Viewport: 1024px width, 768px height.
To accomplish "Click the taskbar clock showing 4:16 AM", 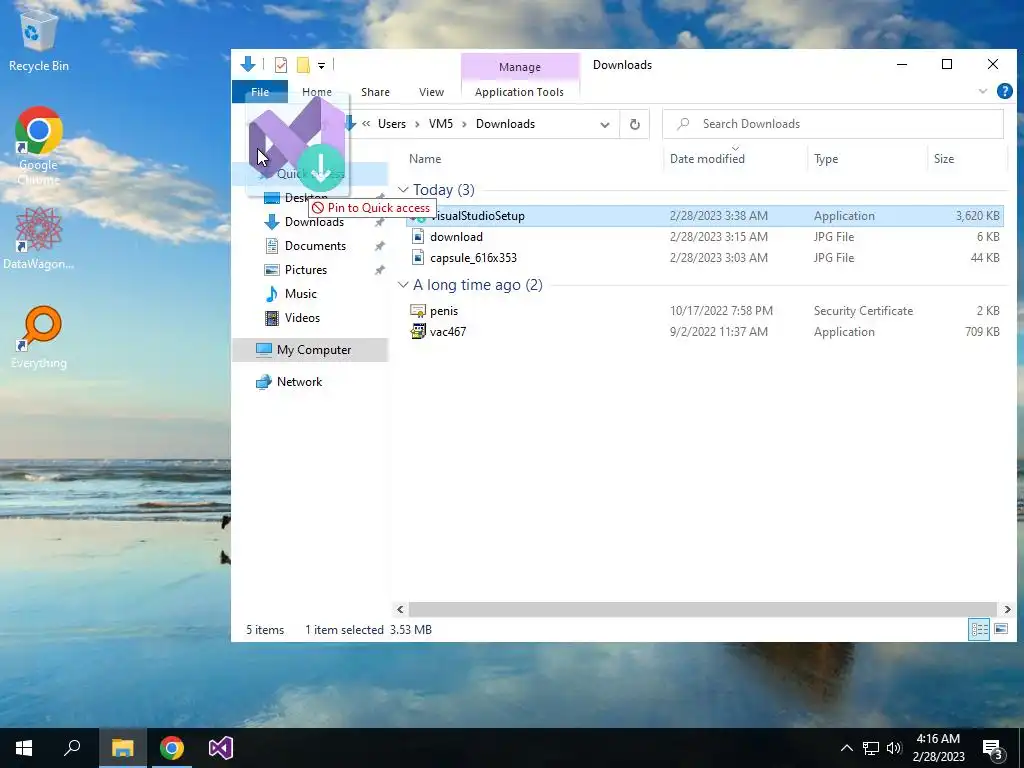I will 938,748.
